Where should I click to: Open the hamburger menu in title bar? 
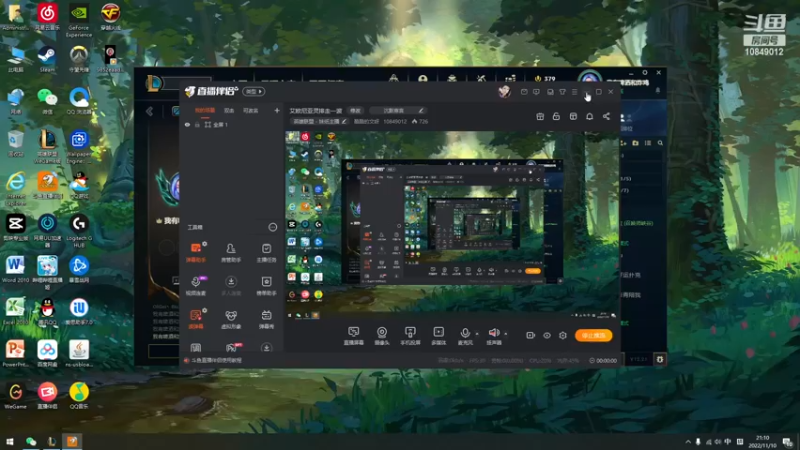tap(574, 92)
